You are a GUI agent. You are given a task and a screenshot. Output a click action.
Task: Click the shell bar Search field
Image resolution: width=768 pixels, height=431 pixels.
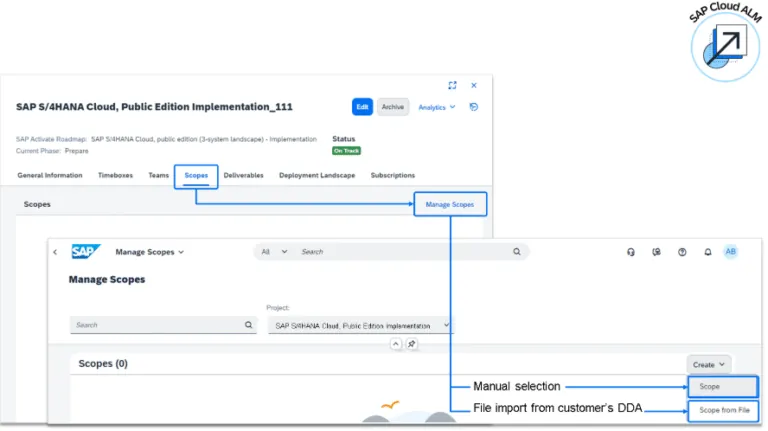tap(404, 252)
